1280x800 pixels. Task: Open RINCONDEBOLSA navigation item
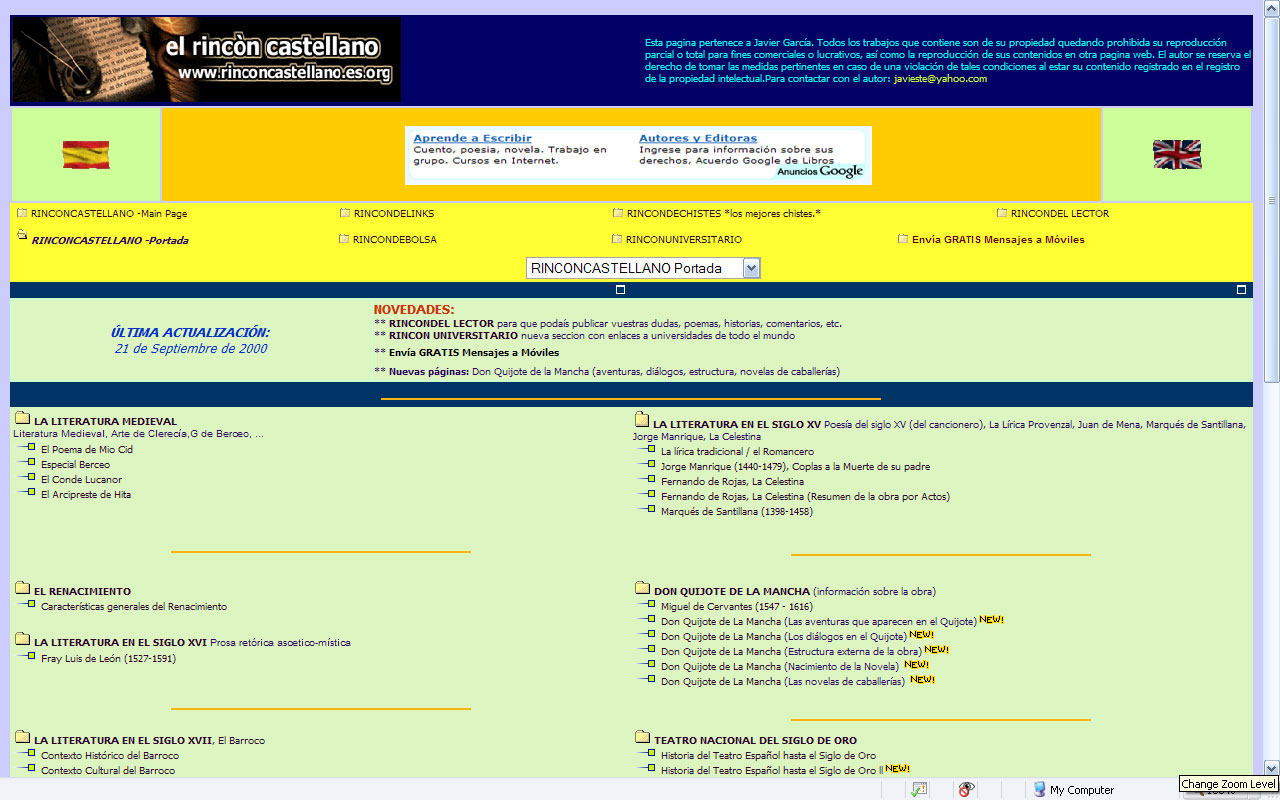coord(394,240)
